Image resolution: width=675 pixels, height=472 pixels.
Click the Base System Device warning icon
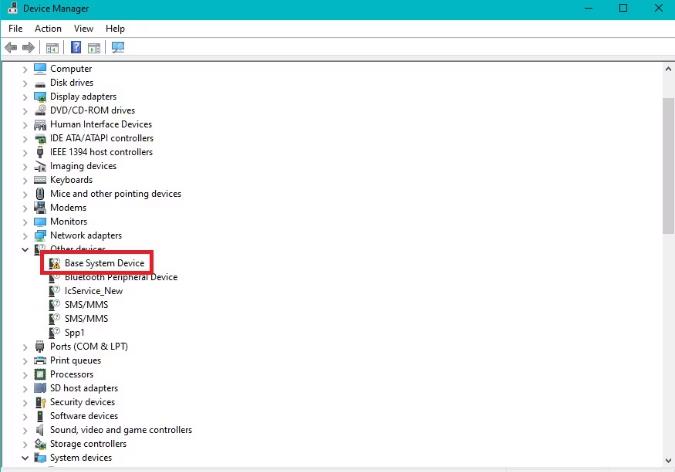pyautogui.click(x=54, y=263)
